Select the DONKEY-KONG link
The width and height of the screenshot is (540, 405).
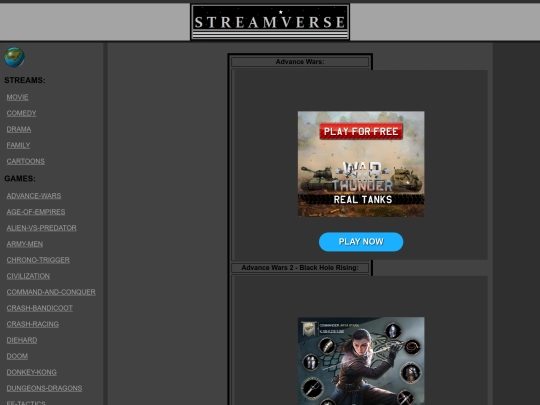[32, 372]
